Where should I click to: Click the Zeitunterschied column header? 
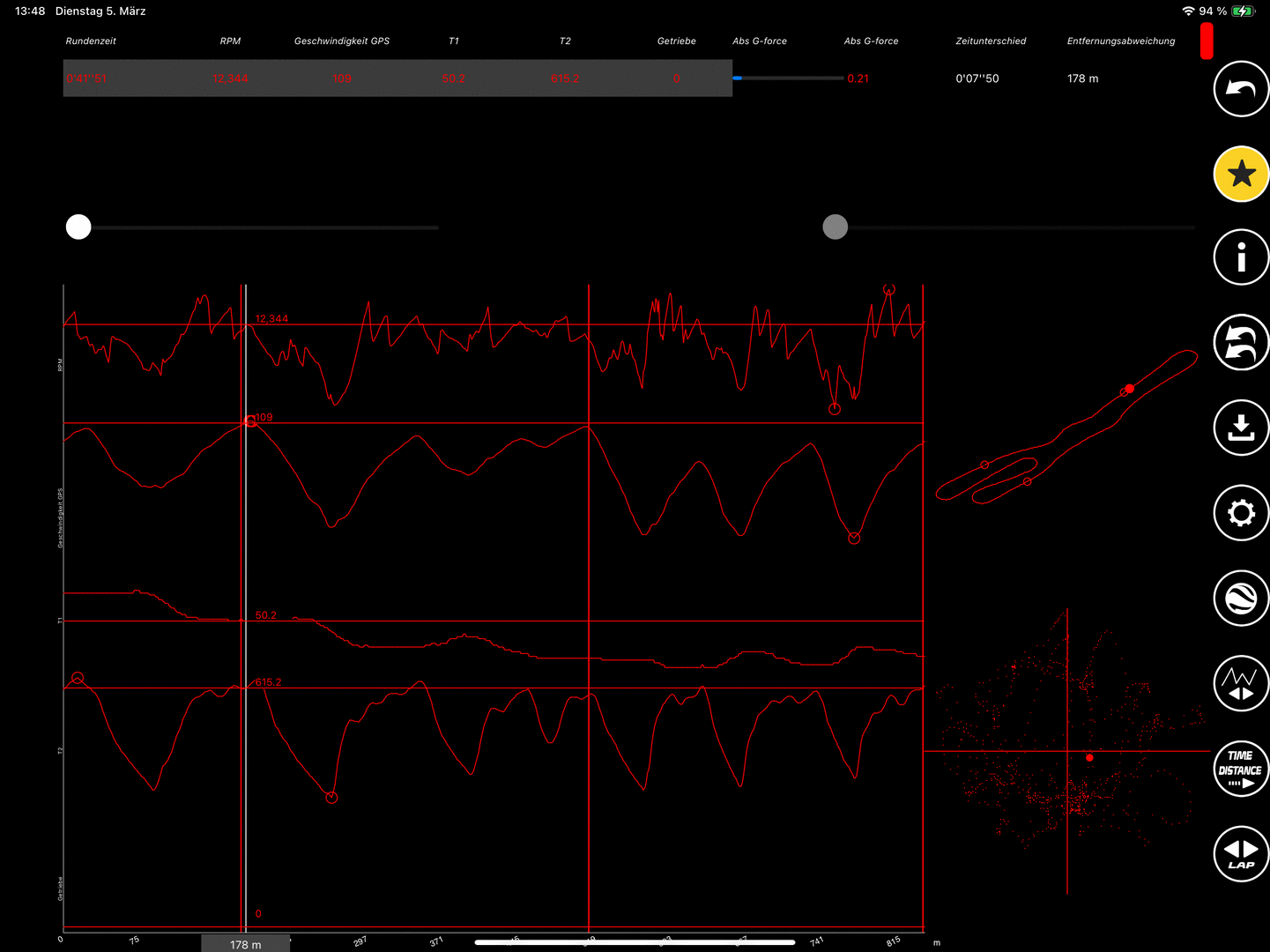991,41
